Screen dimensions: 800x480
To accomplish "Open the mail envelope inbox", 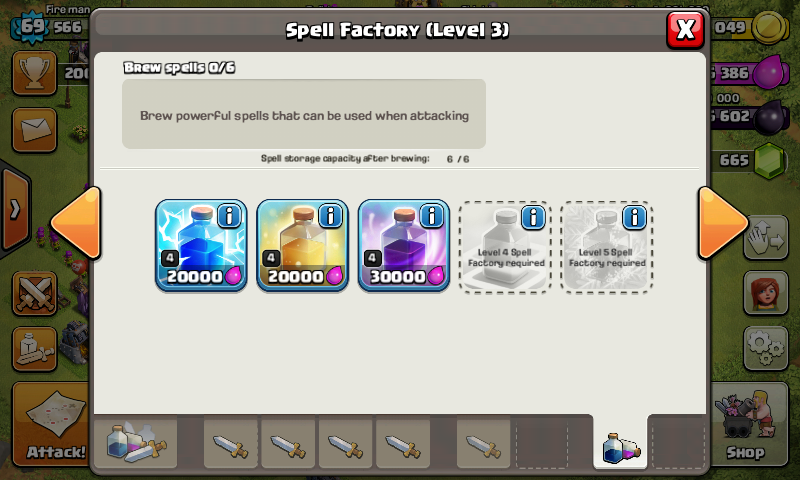I will [x=34, y=130].
